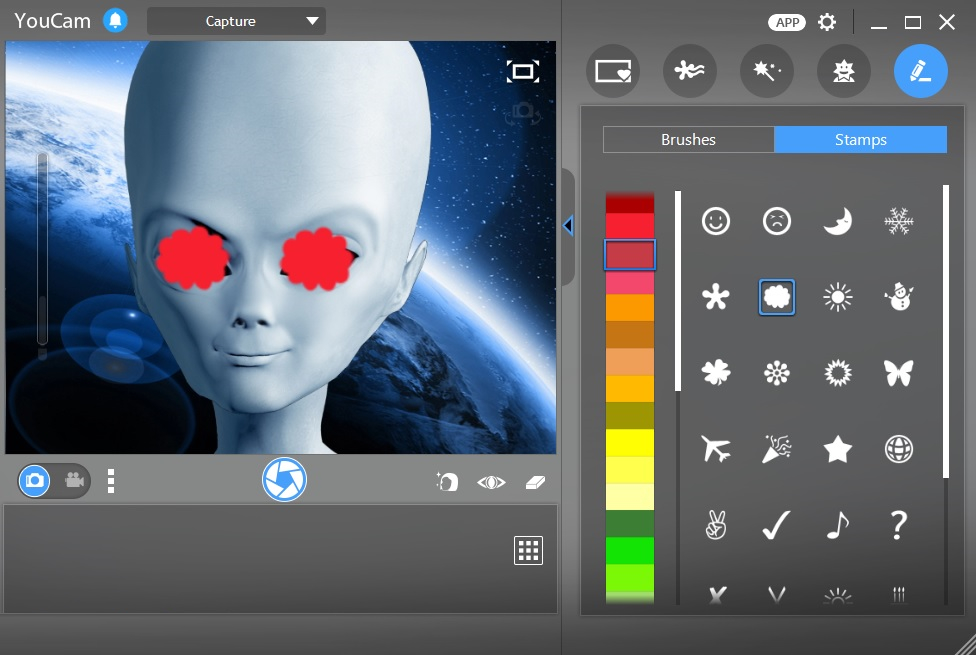Switch to the Stamps tab

860,139
